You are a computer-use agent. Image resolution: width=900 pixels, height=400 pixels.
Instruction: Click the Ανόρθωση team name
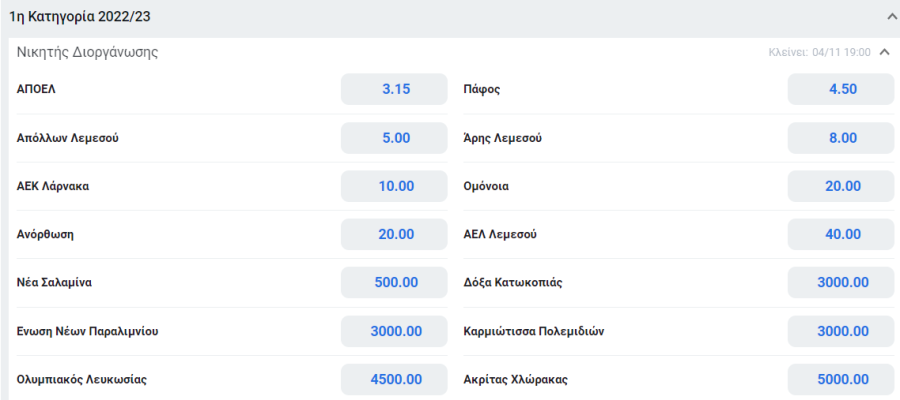[x=46, y=235]
